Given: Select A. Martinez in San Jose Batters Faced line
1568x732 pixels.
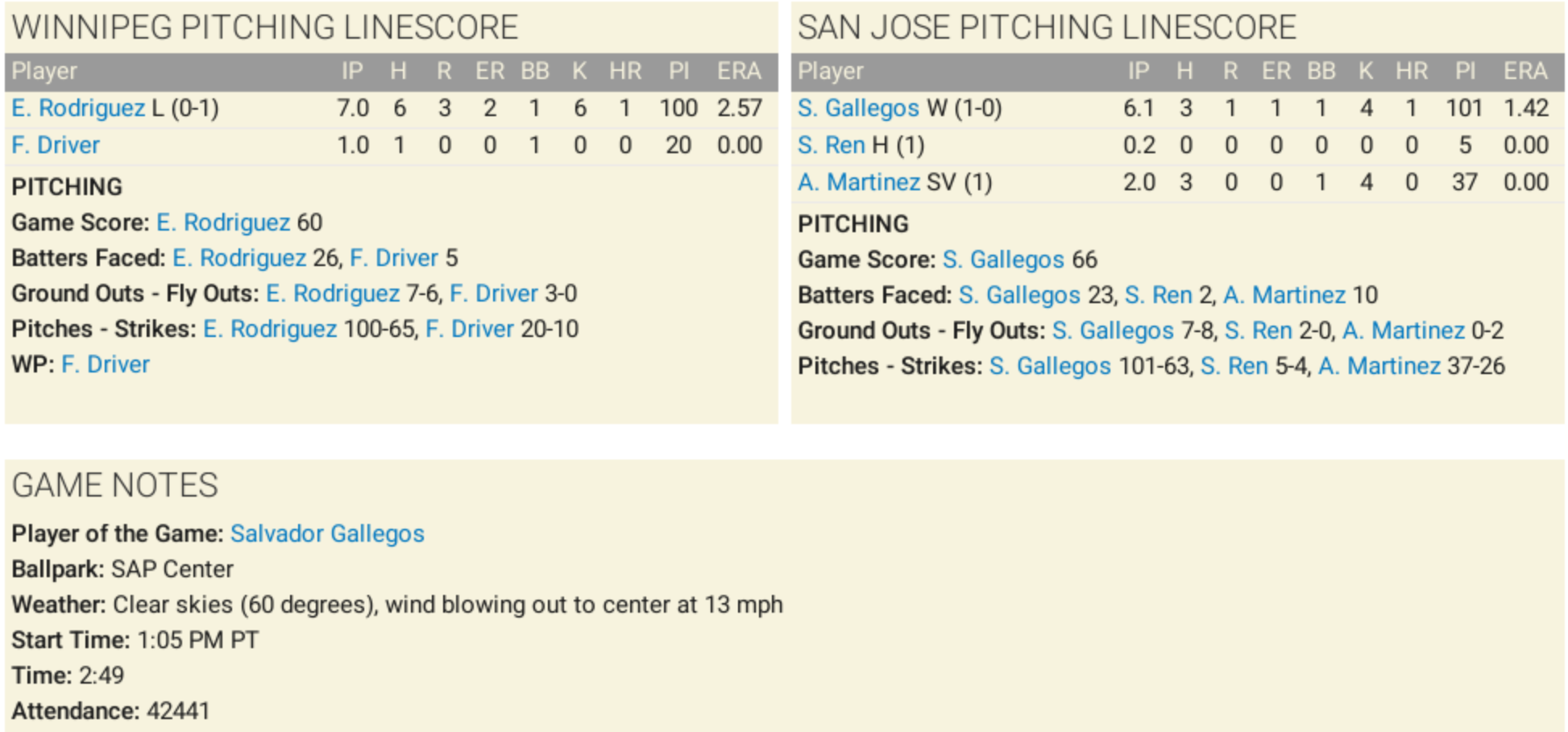Looking at the screenshot, I should pos(1284,295).
